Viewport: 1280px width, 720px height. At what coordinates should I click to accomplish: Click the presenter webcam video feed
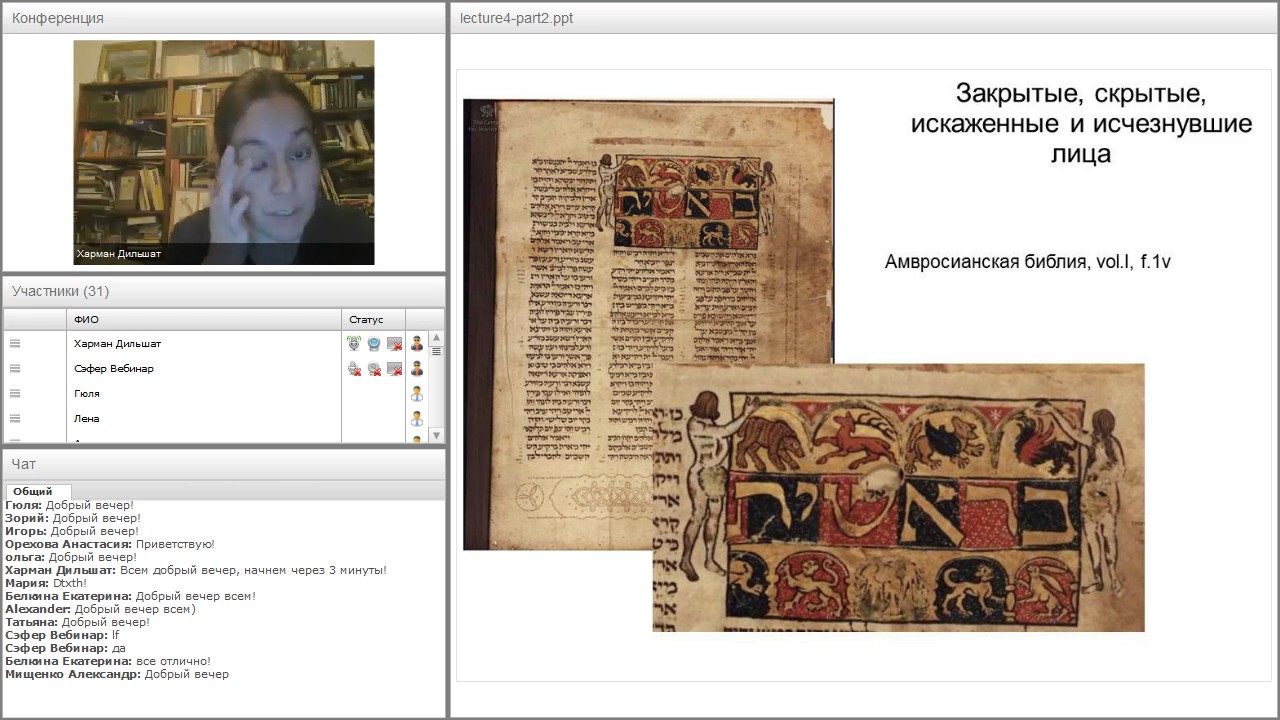tap(224, 152)
